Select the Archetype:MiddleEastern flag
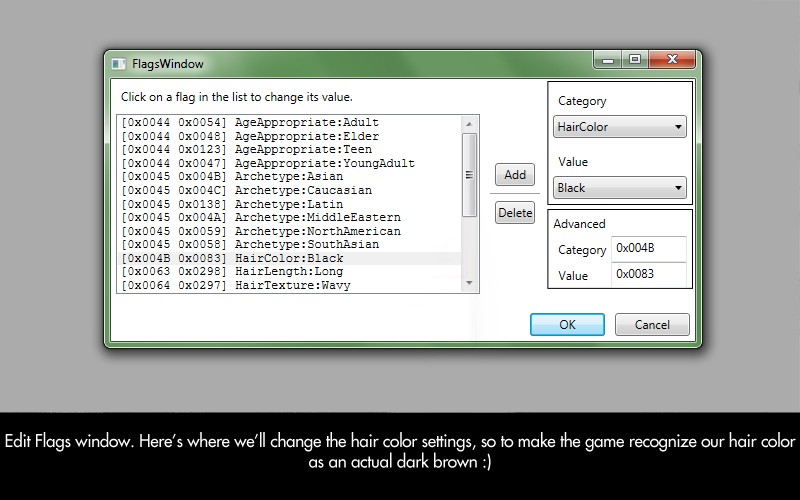800x500 pixels. pos(289,217)
